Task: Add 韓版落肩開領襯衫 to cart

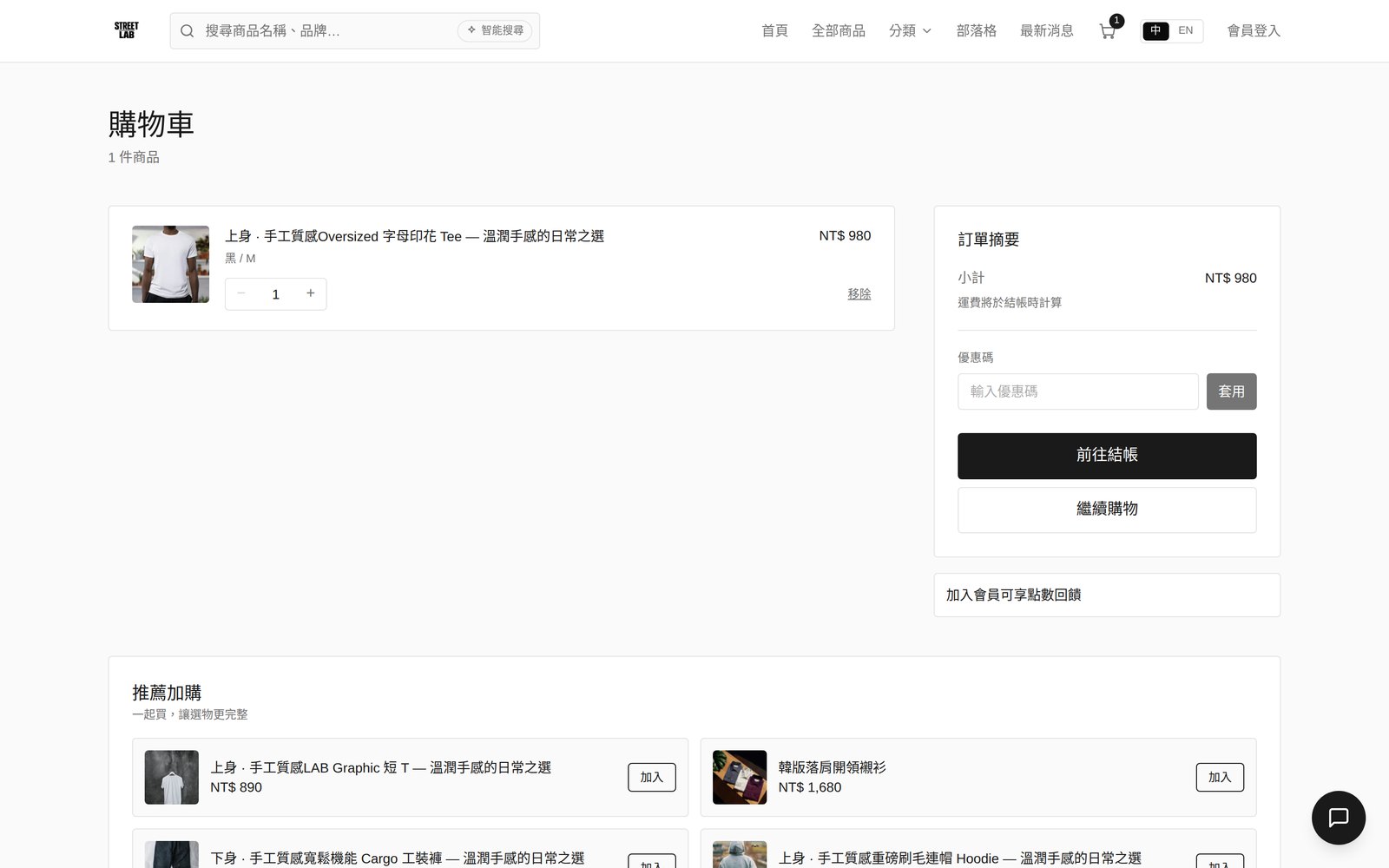Action: 1219,777
